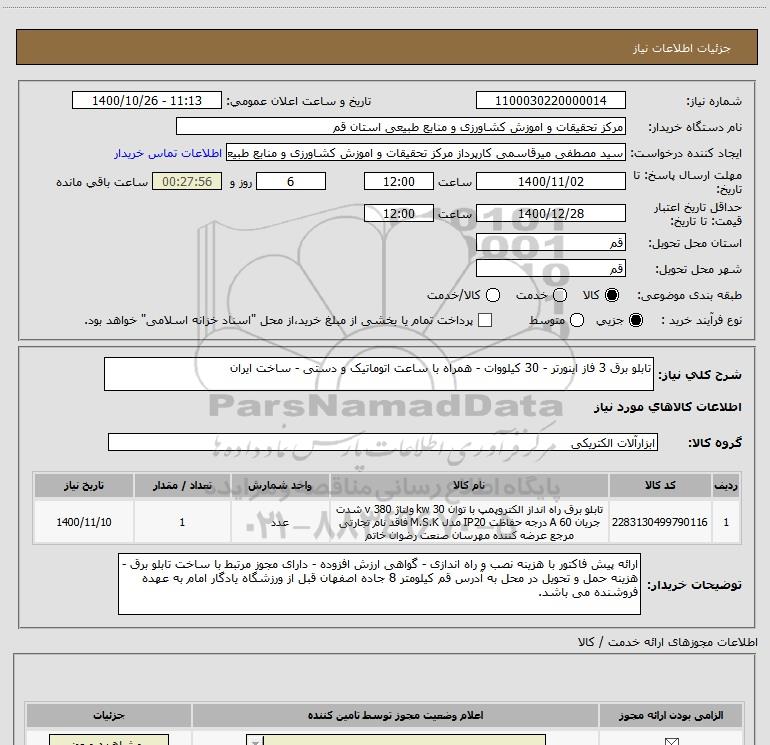Click the request creator name field
The width and height of the screenshot is (770, 745).
click(426, 153)
